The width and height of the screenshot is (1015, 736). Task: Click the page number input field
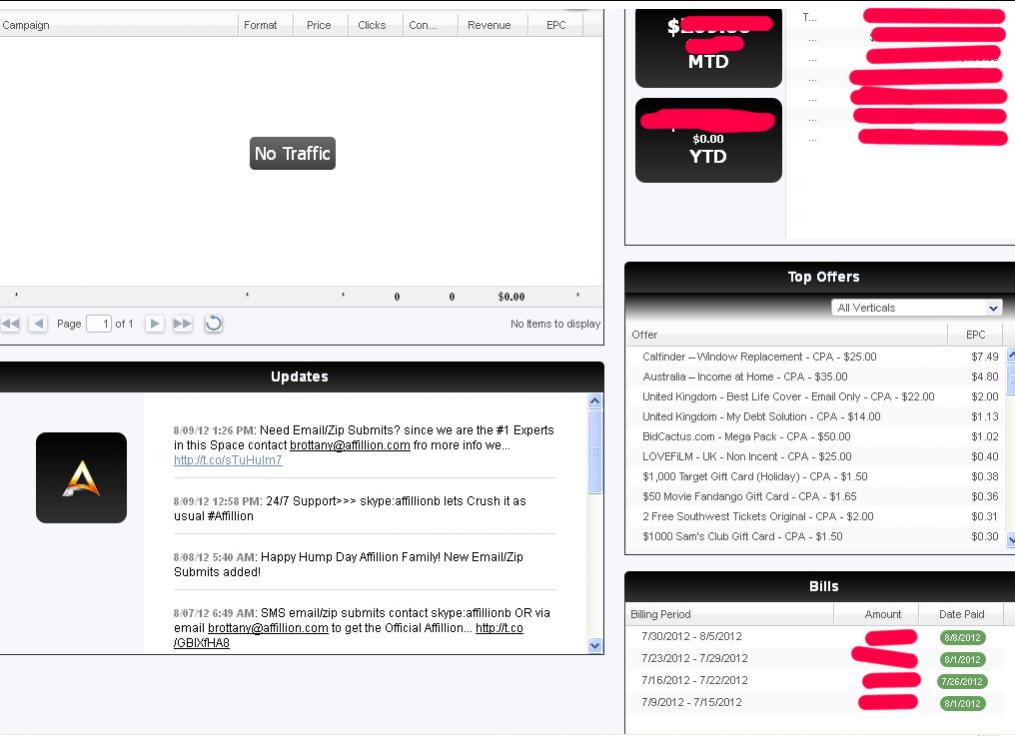coord(99,324)
